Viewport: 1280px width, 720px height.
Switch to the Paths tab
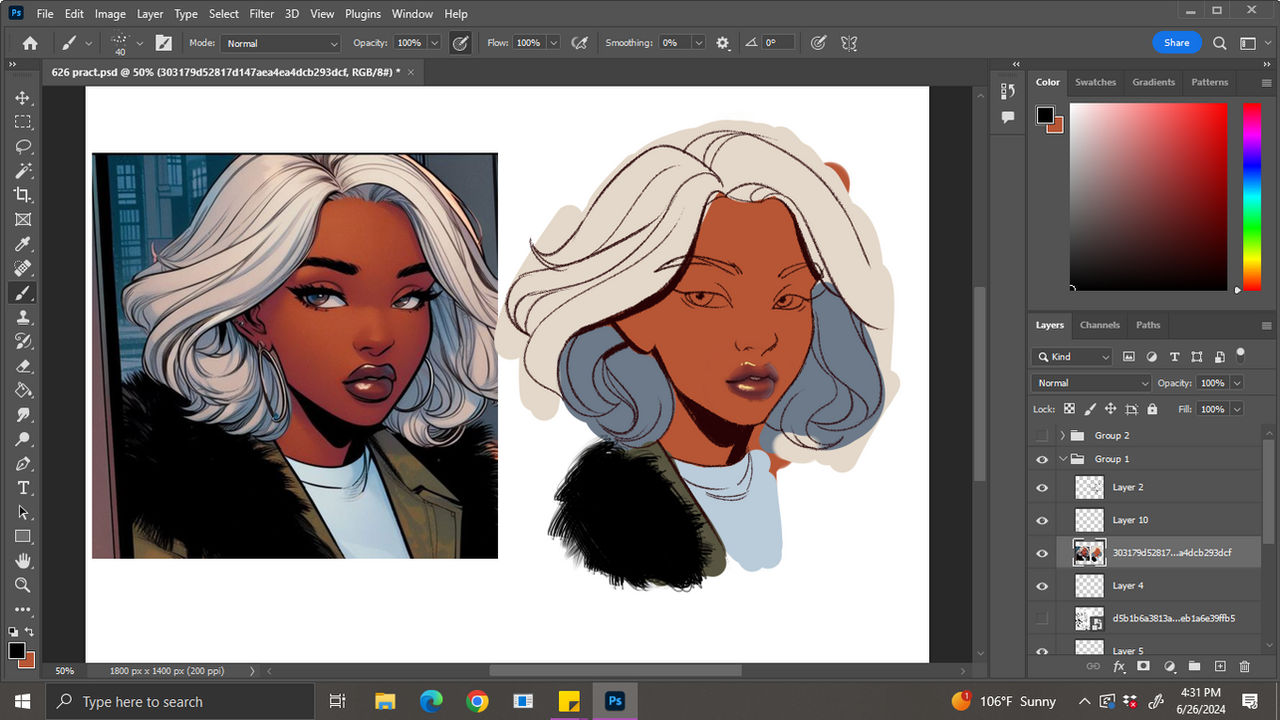tap(1148, 325)
